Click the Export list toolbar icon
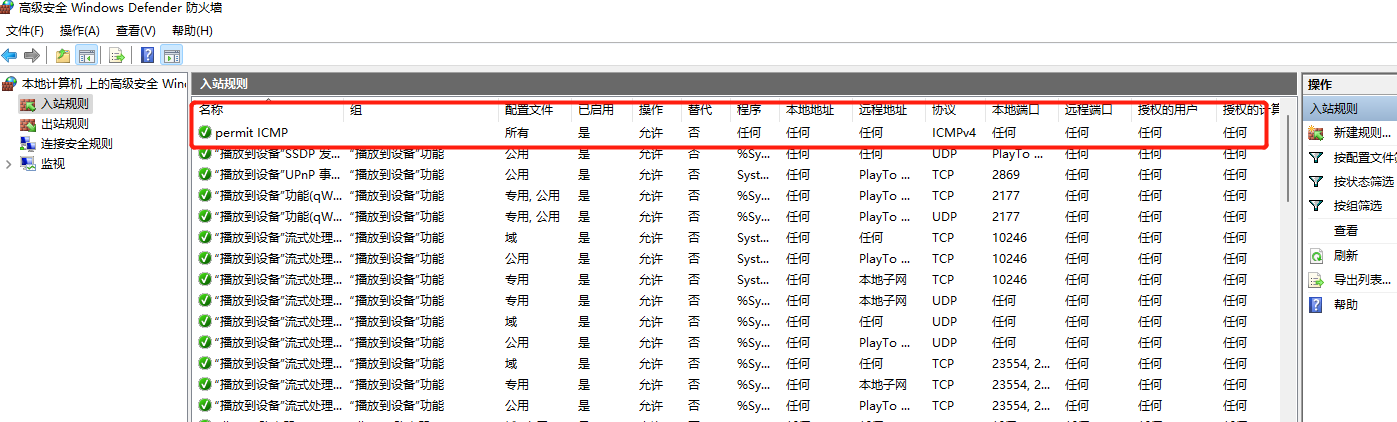This screenshot has height=422, width=1397. point(117,56)
